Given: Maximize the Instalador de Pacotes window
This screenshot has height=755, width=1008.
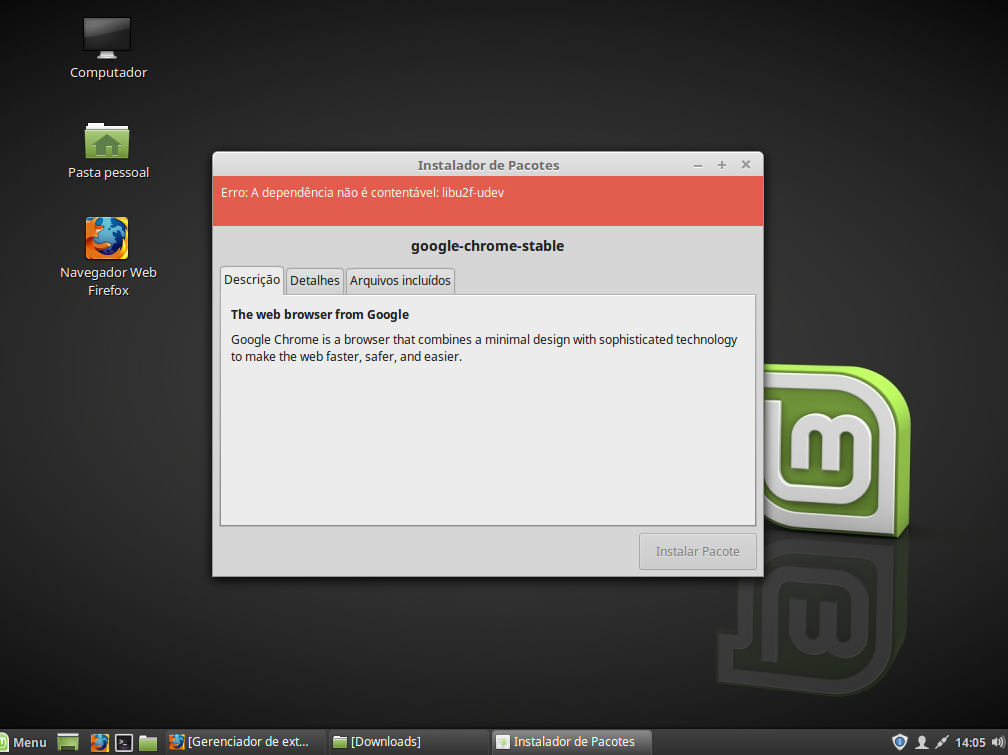Looking at the screenshot, I should coord(722,165).
